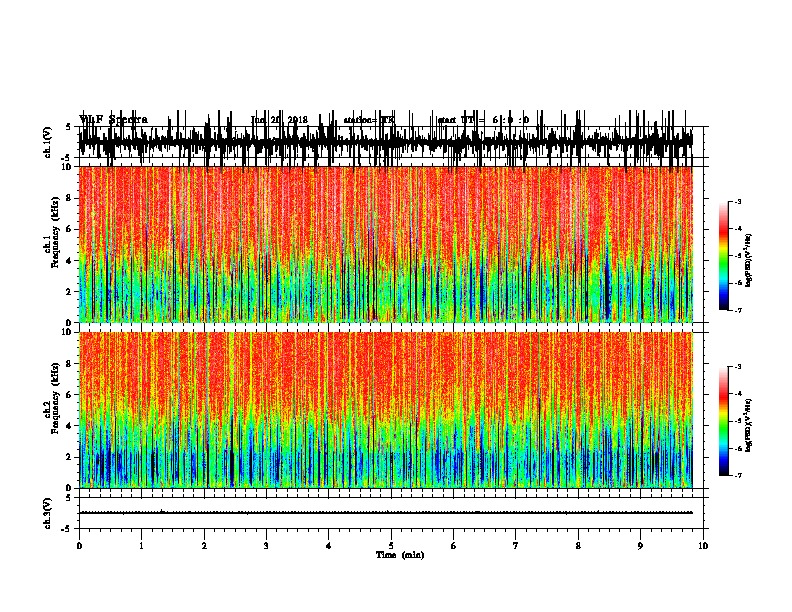Click the '7' tick on the time axis
The width and height of the screenshot is (792, 612).
click(516, 546)
